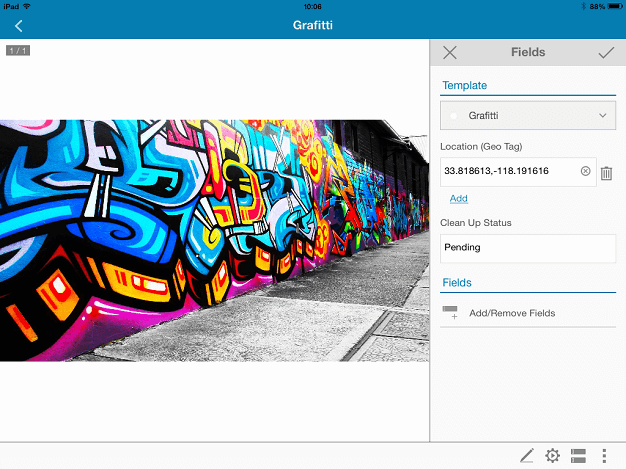626x469 pixels.
Task: Tap the Bluetooth icon in status bar
Action: click(x=583, y=6)
